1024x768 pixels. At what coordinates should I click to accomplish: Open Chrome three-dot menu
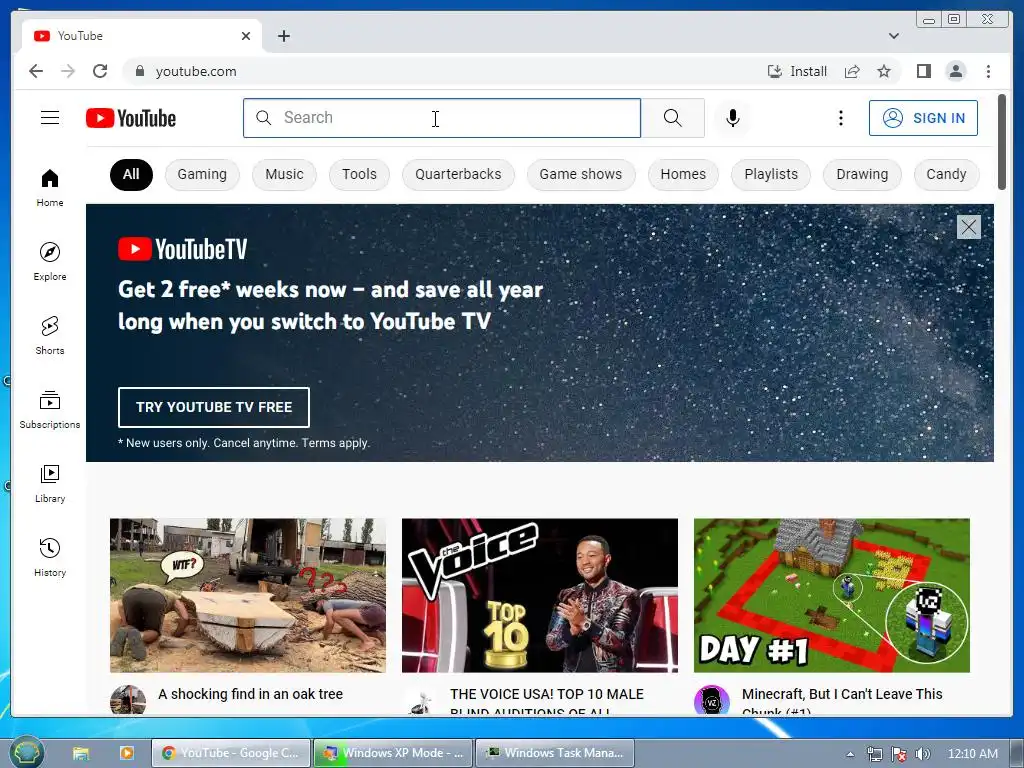tap(988, 71)
